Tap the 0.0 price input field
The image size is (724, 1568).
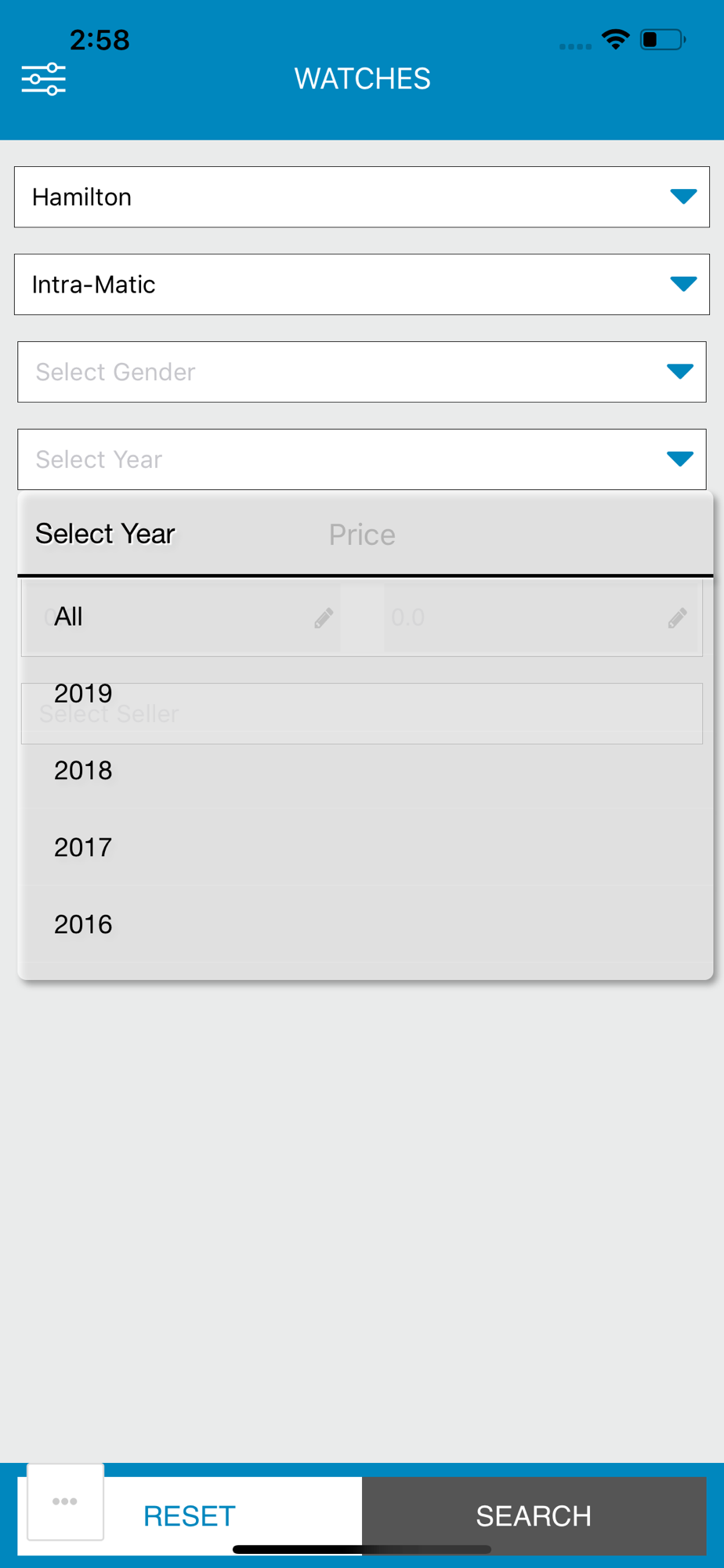(517, 618)
